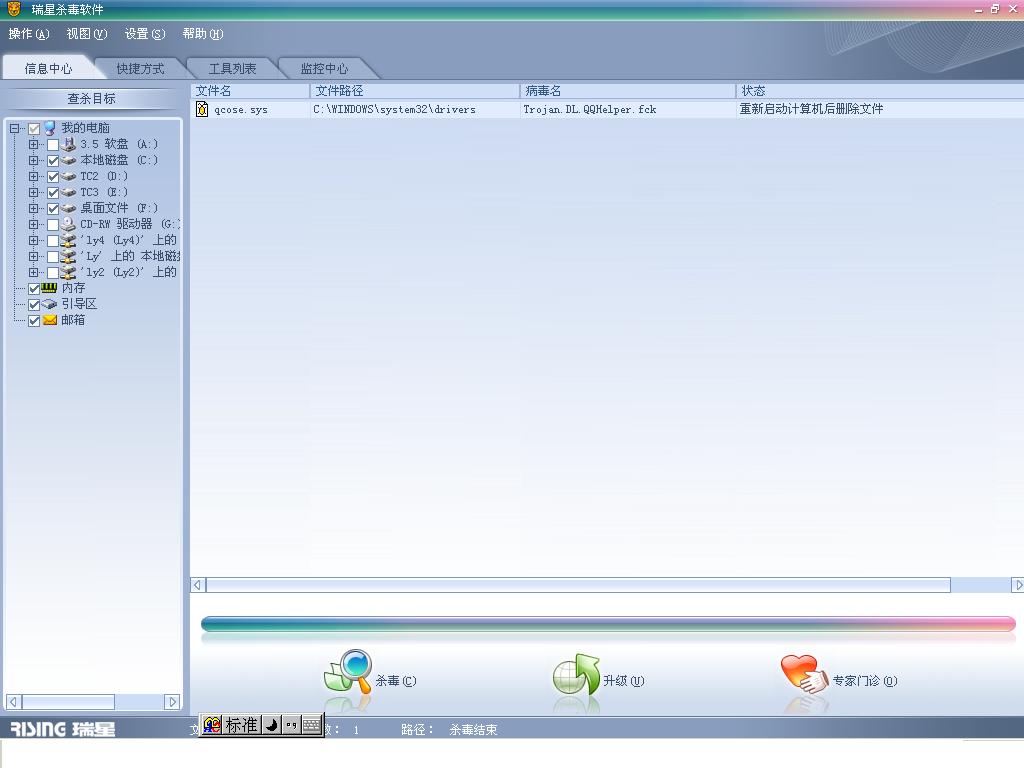Expand the local disk (C:) node

pyautogui.click(x=33, y=160)
